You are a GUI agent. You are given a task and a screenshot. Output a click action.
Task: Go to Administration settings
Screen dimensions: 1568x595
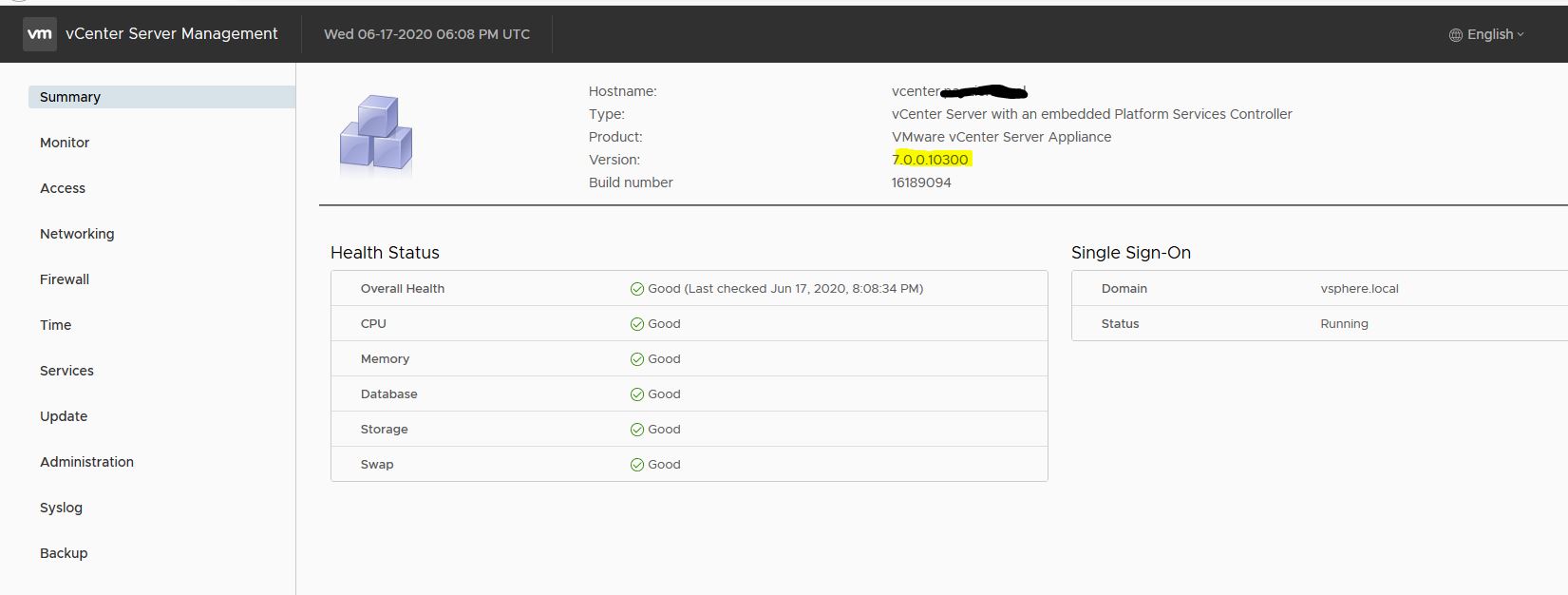pyautogui.click(x=86, y=462)
